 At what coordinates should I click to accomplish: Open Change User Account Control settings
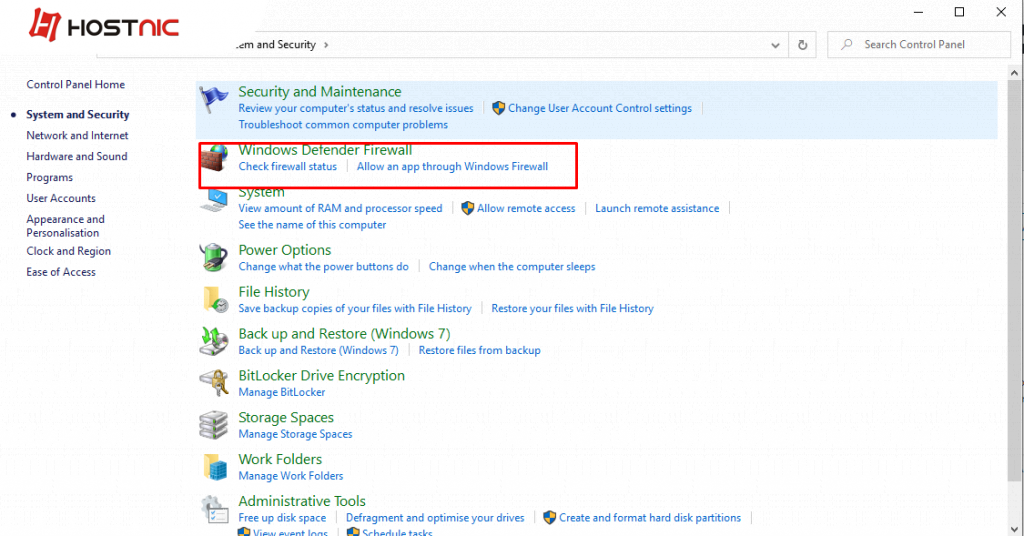[x=600, y=108]
